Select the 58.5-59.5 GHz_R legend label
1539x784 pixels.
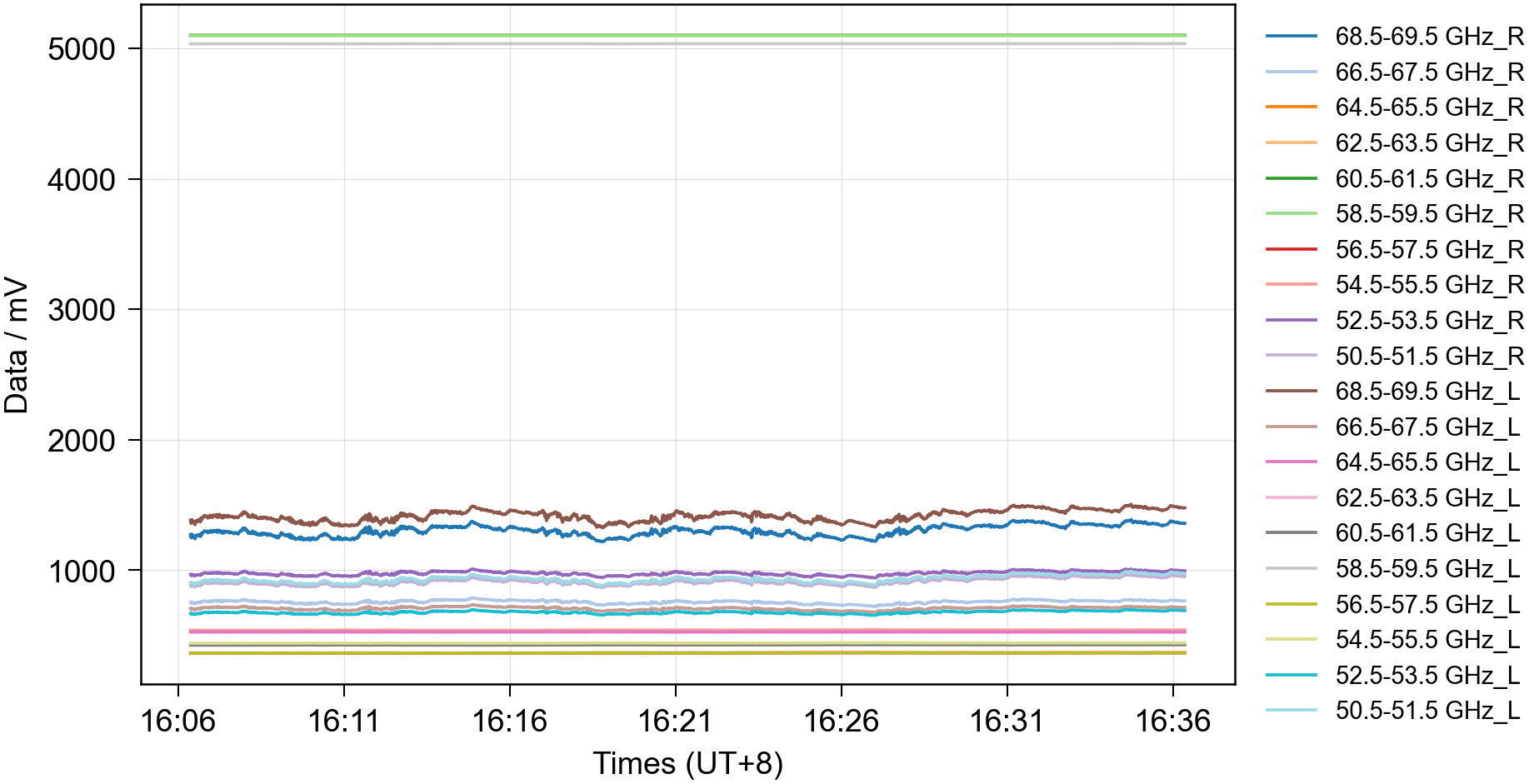[1428, 214]
